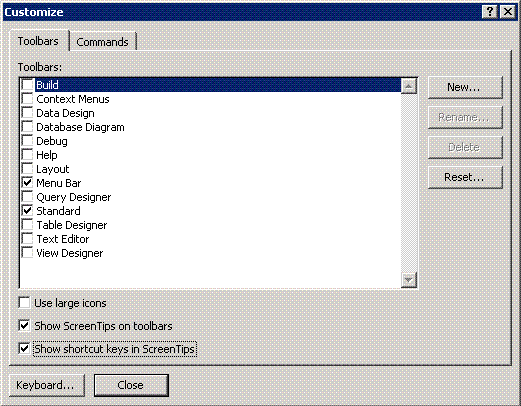This screenshot has width=521, height=406.
Task: Disable Show ScreenTips on toolbars
Action: tap(24, 326)
